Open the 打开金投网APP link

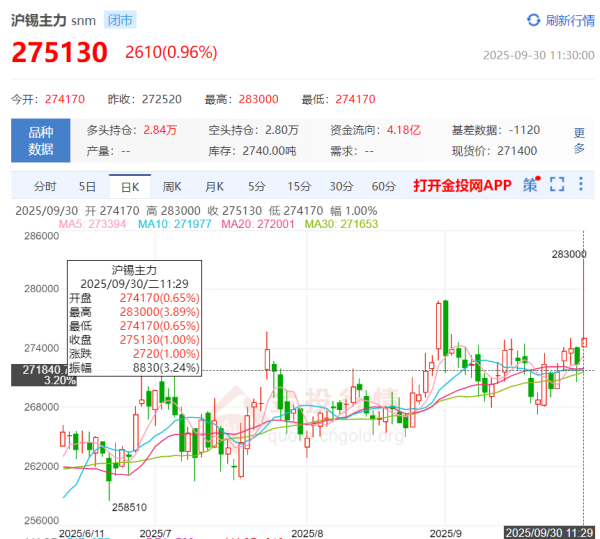tap(462, 186)
